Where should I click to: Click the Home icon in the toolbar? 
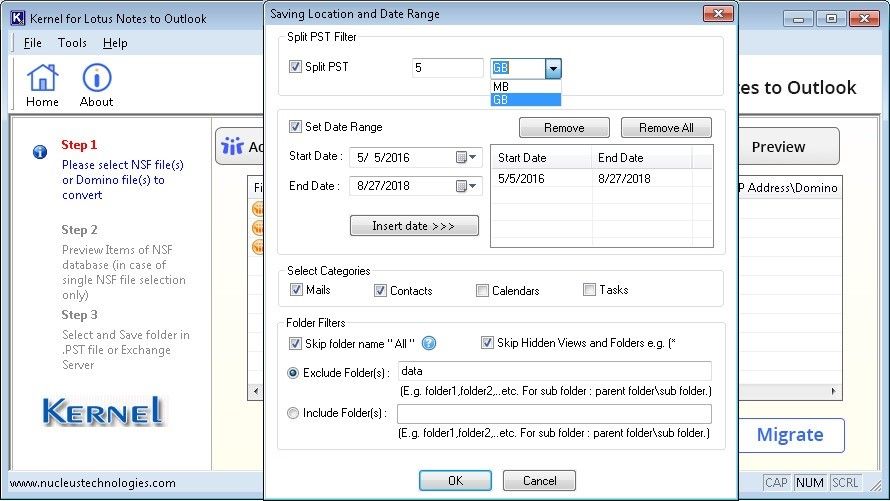pyautogui.click(x=43, y=85)
